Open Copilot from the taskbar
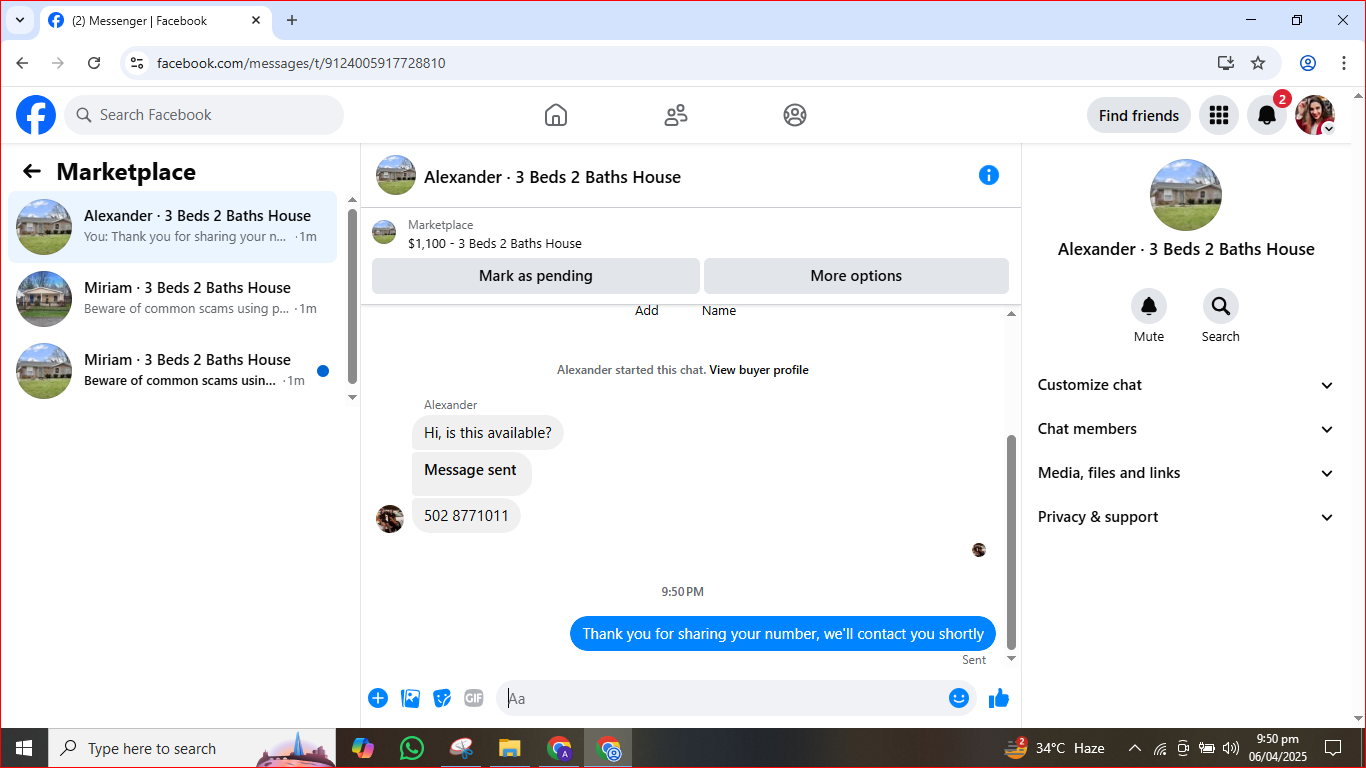Screen dimensions: 1366x768 [362, 748]
